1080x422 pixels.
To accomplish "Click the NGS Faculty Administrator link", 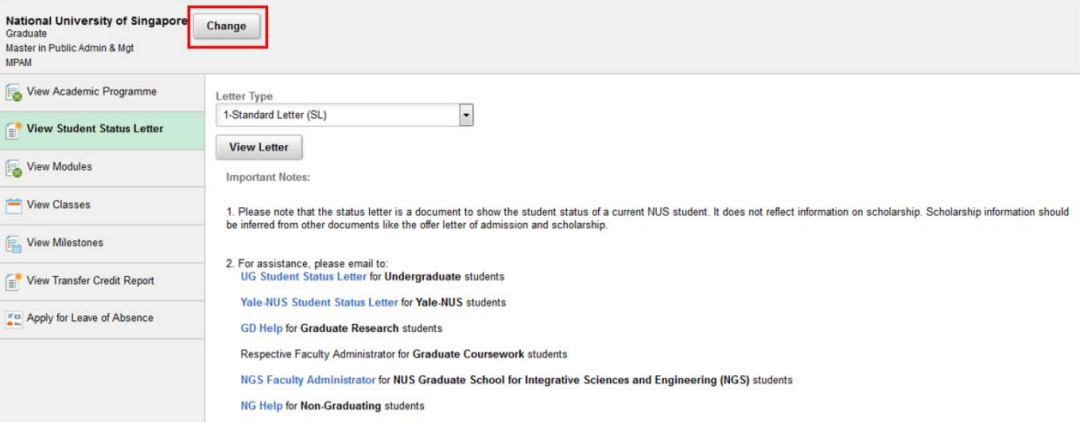I will [308, 380].
